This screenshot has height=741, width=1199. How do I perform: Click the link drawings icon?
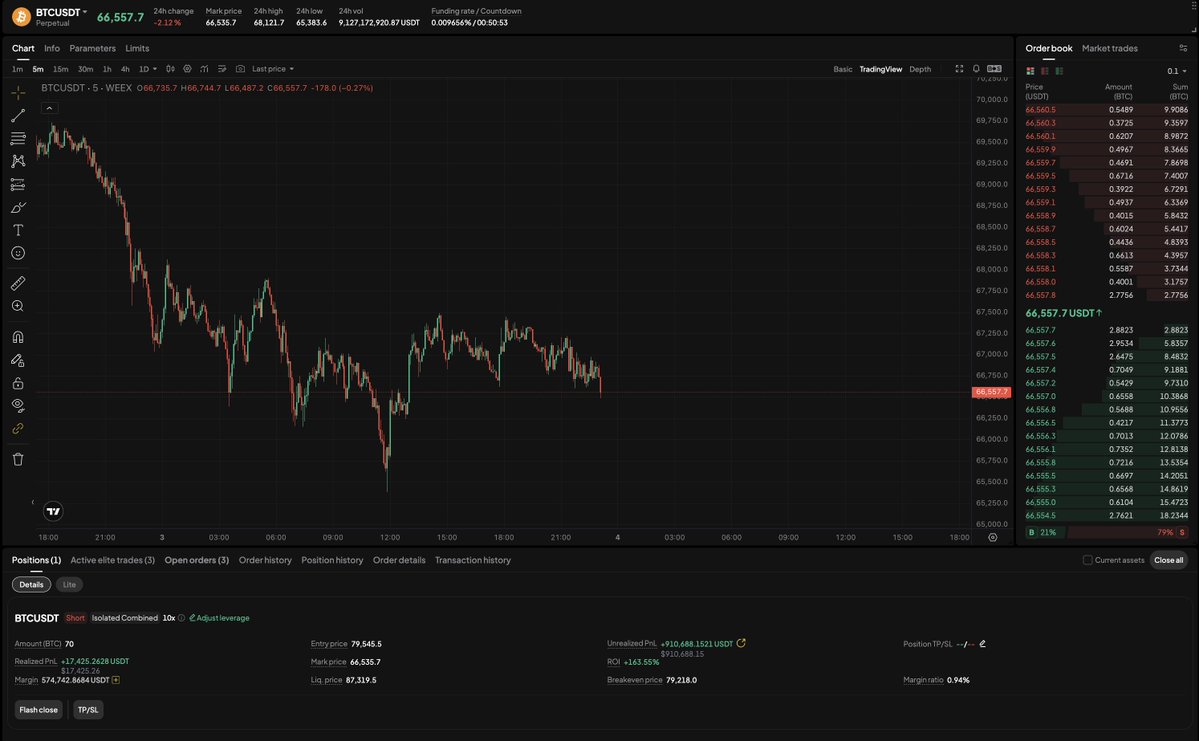18,429
